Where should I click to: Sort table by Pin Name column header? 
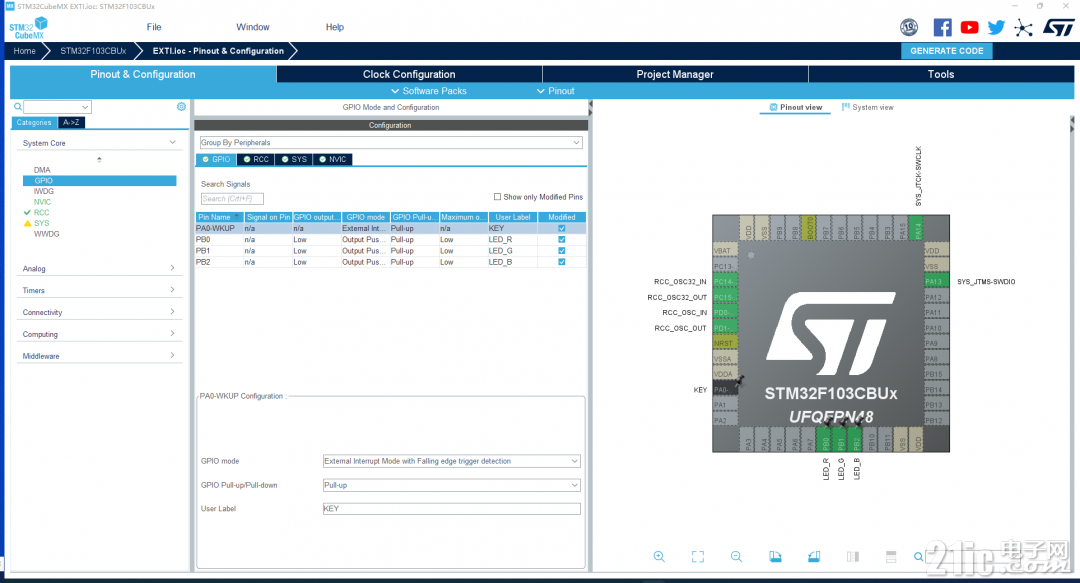click(220, 217)
